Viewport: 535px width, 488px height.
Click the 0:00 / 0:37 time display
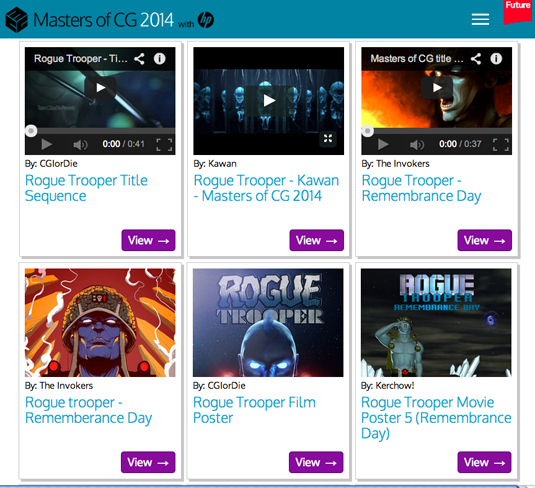pyautogui.click(x=460, y=144)
